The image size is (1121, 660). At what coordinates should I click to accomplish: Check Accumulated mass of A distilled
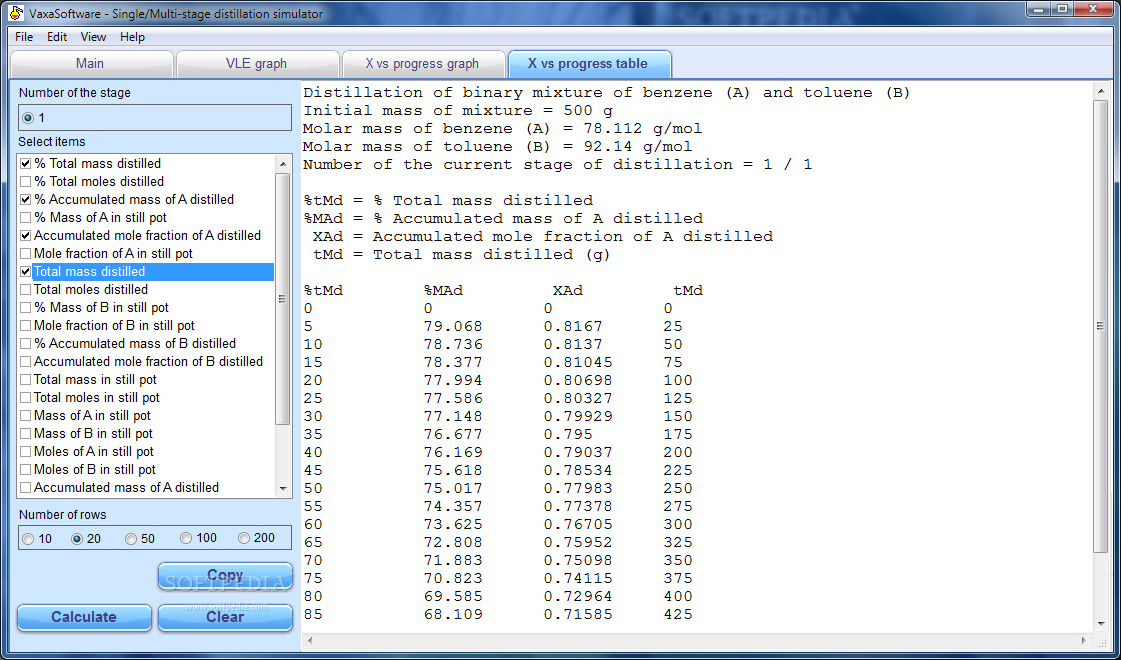26,488
